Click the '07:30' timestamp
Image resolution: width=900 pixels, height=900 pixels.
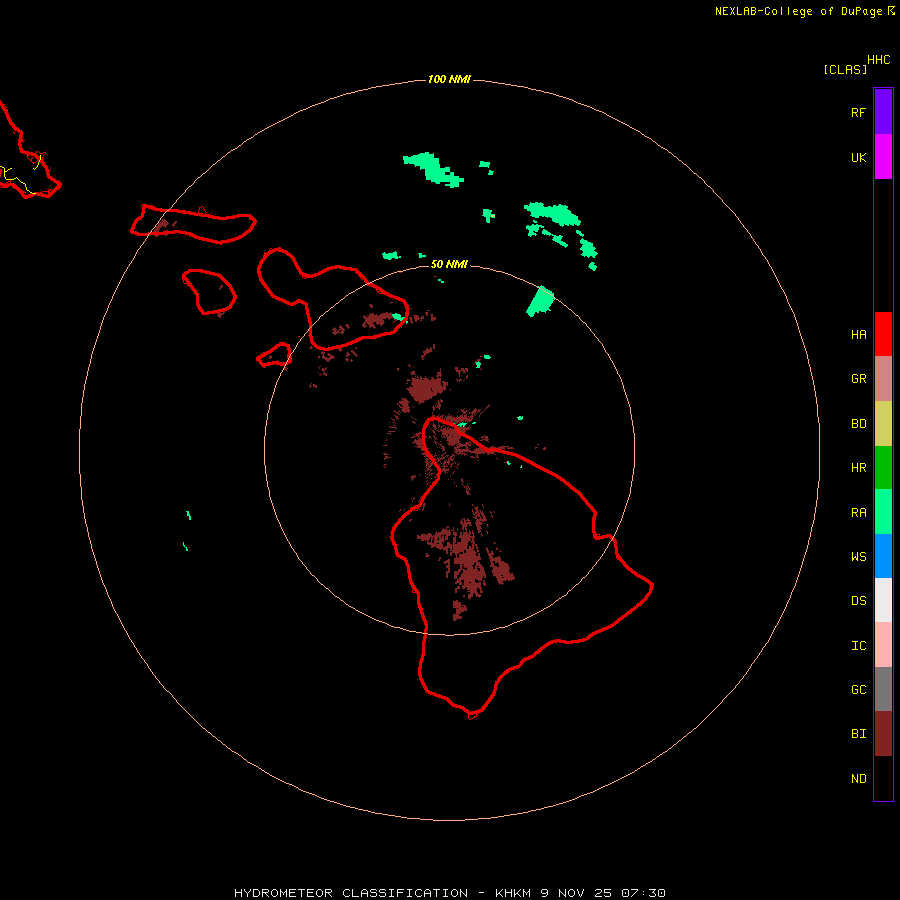tap(643, 893)
